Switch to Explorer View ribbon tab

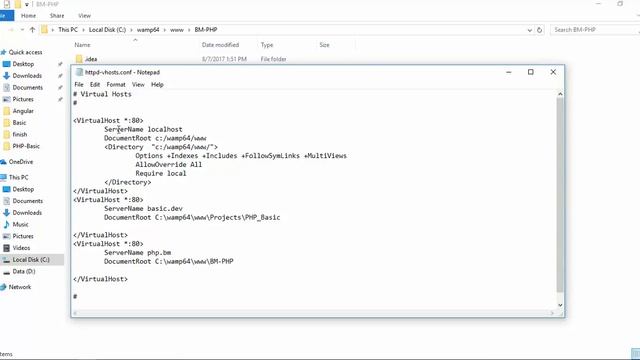(x=84, y=16)
